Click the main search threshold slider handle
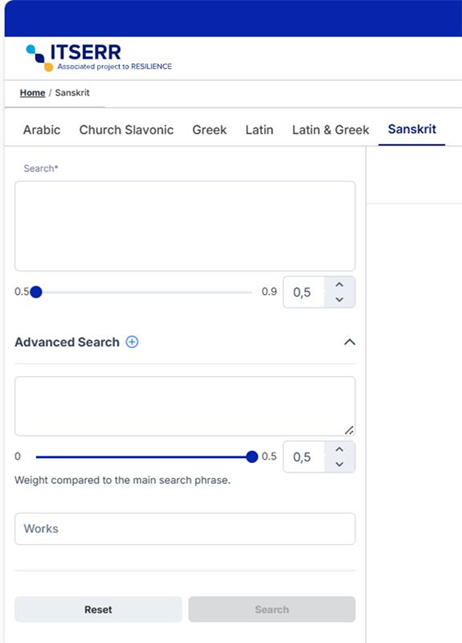Screen dimensions: 462x643 click(x=36, y=292)
